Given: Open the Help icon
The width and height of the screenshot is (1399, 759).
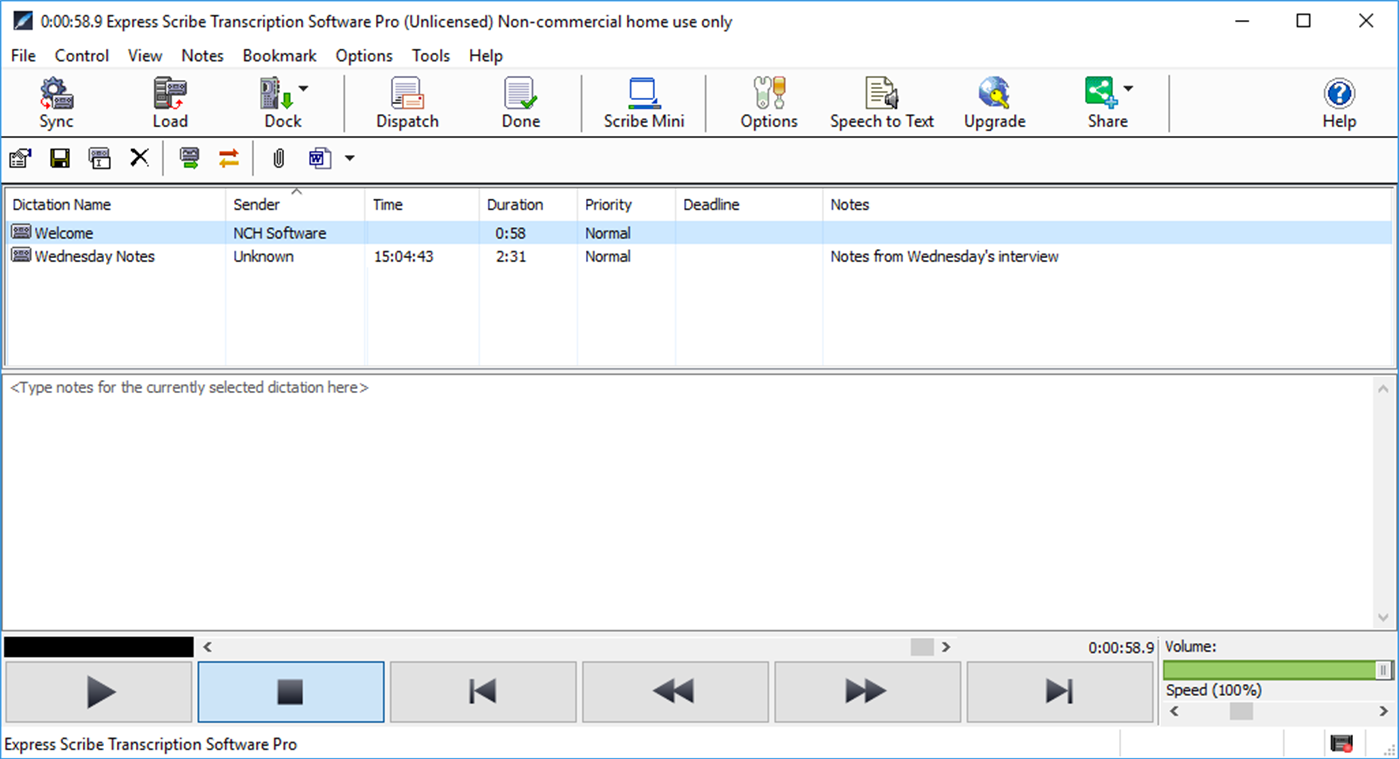Looking at the screenshot, I should pos(1338,101).
